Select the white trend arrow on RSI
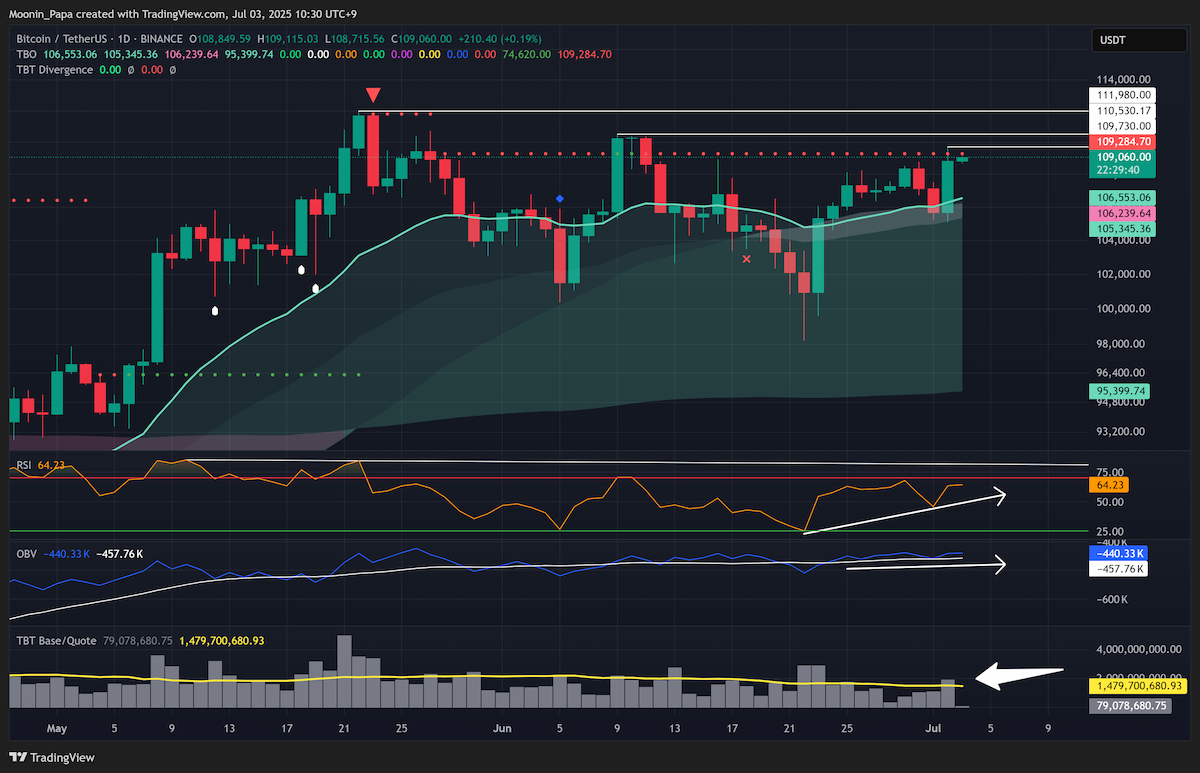1200x773 pixels. pyautogui.click(x=905, y=512)
